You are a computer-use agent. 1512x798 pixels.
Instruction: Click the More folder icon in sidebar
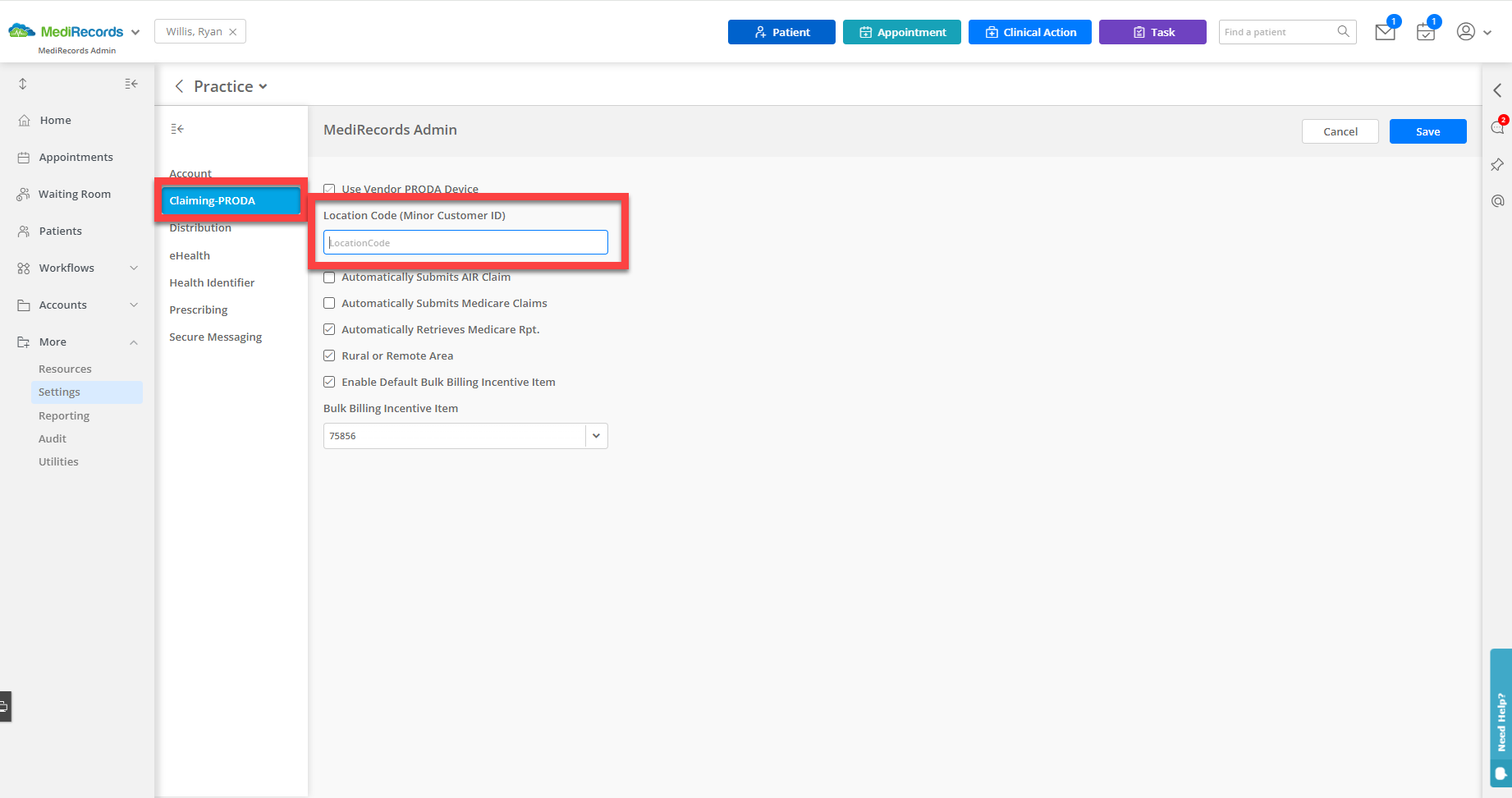click(x=24, y=342)
